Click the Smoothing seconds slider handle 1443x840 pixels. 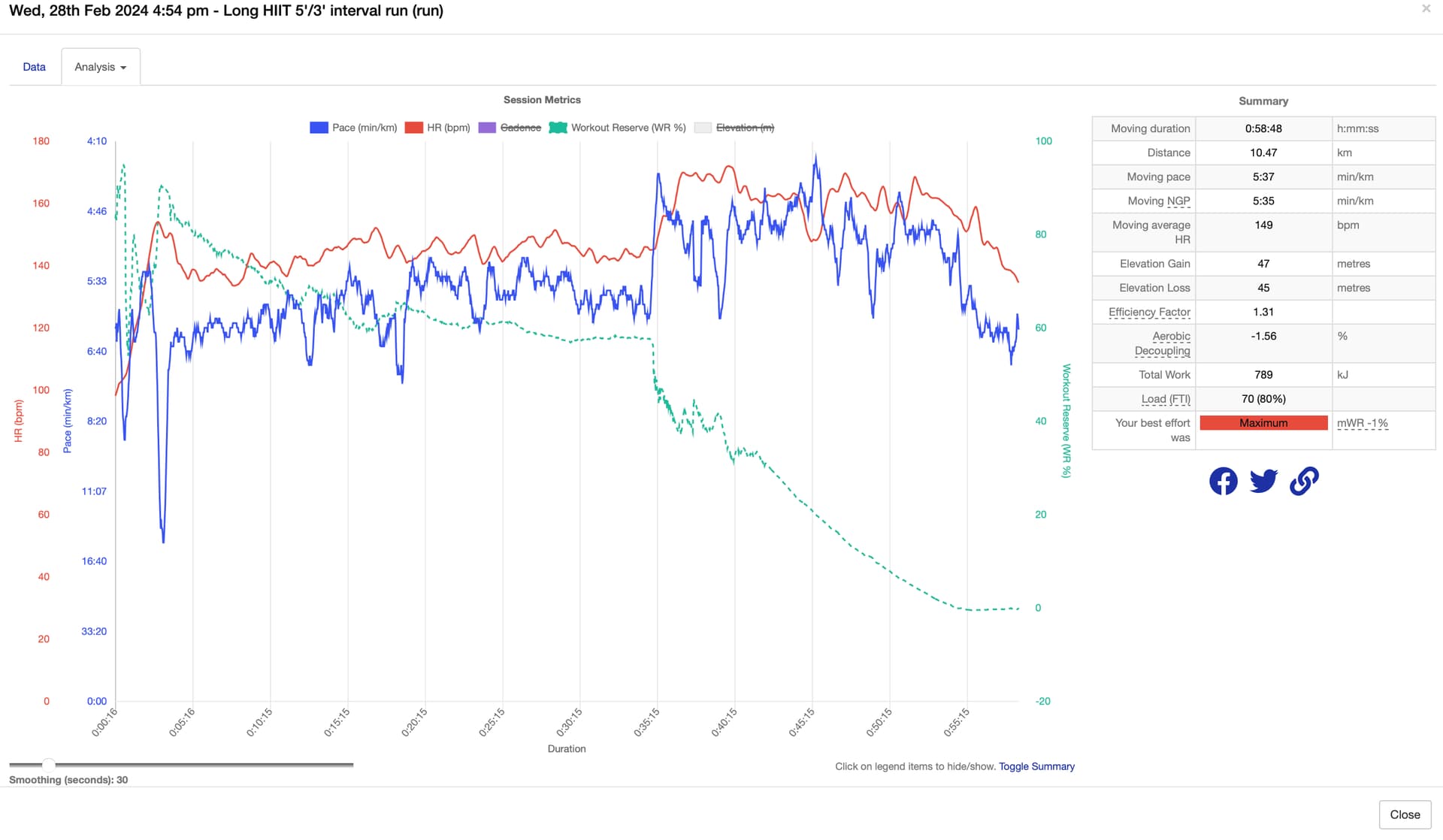[x=49, y=765]
